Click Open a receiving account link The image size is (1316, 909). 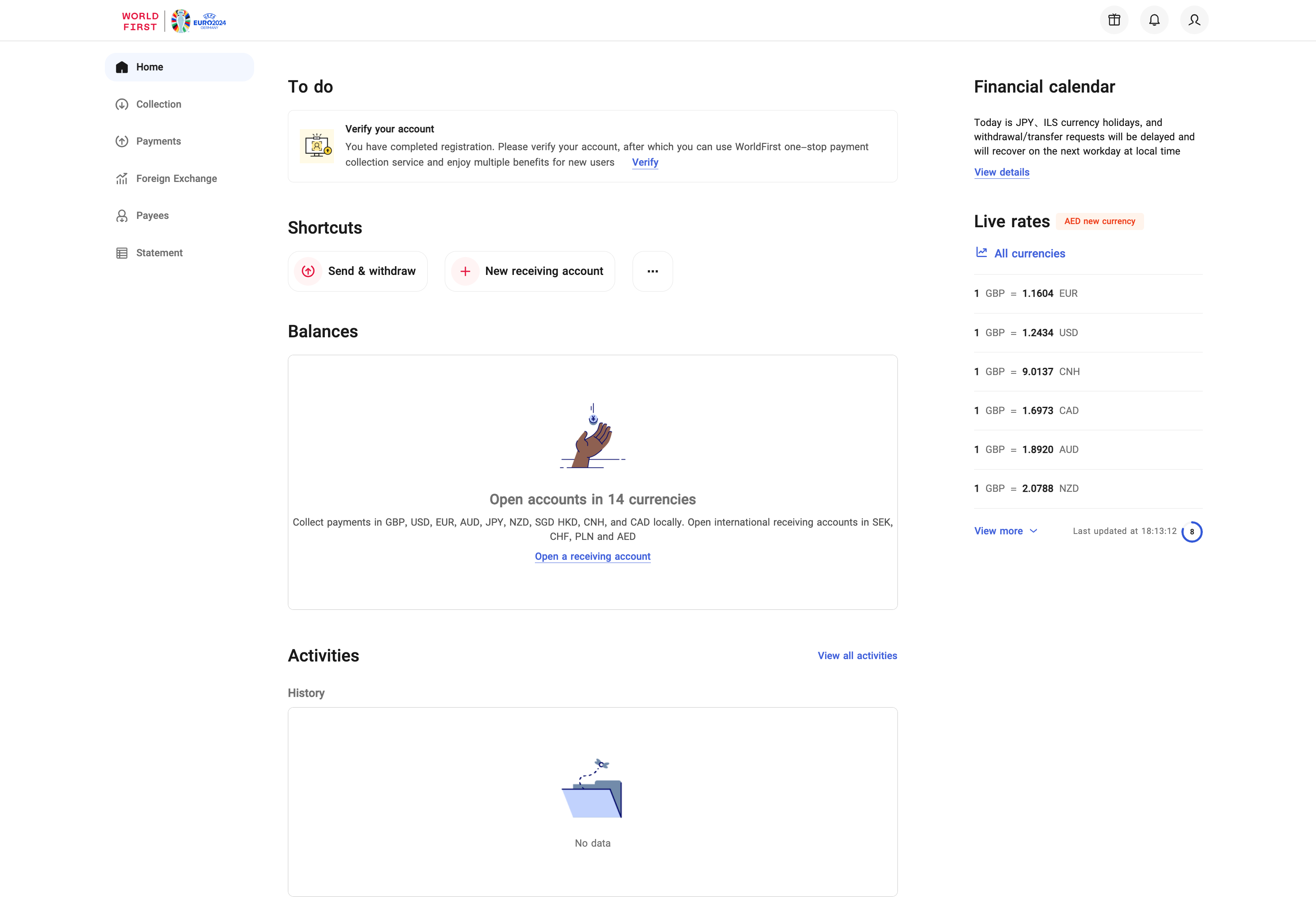tap(592, 557)
